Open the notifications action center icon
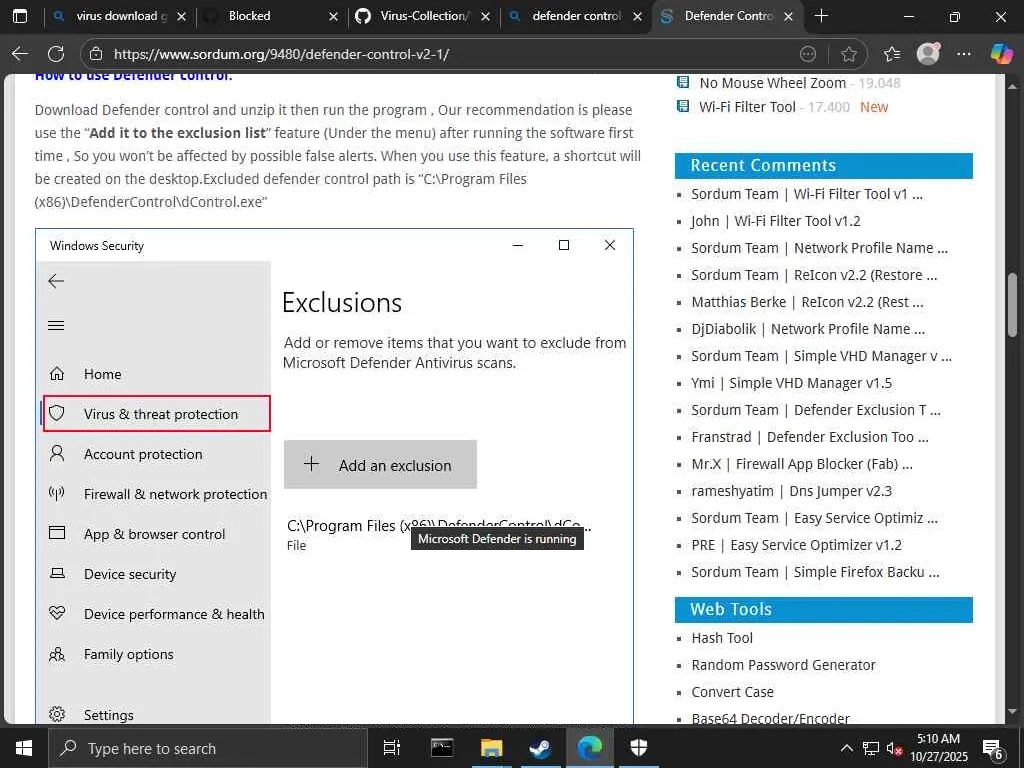The height and width of the screenshot is (768, 1024). coord(992,748)
